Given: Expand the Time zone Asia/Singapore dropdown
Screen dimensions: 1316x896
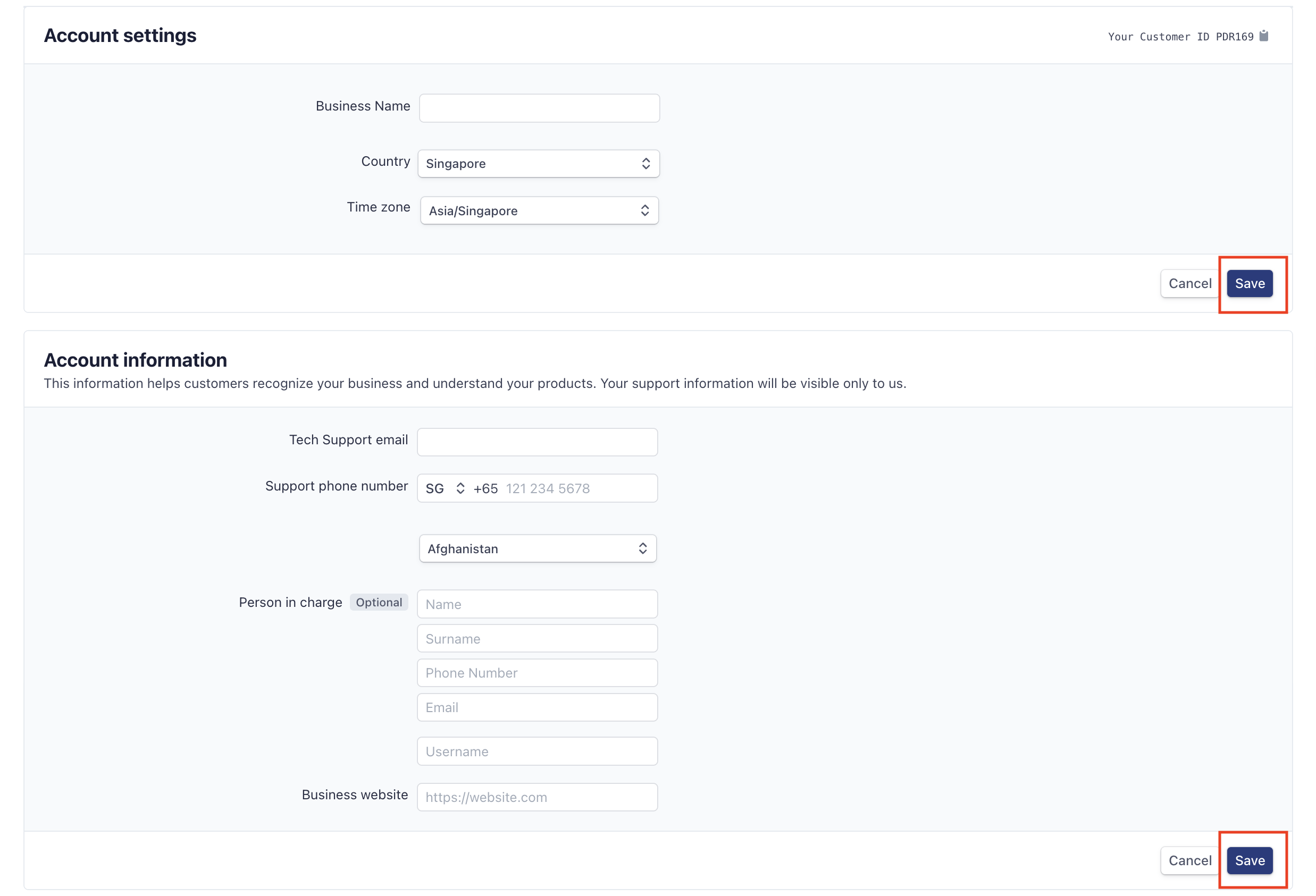Looking at the screenshot, I should [539, 210].
